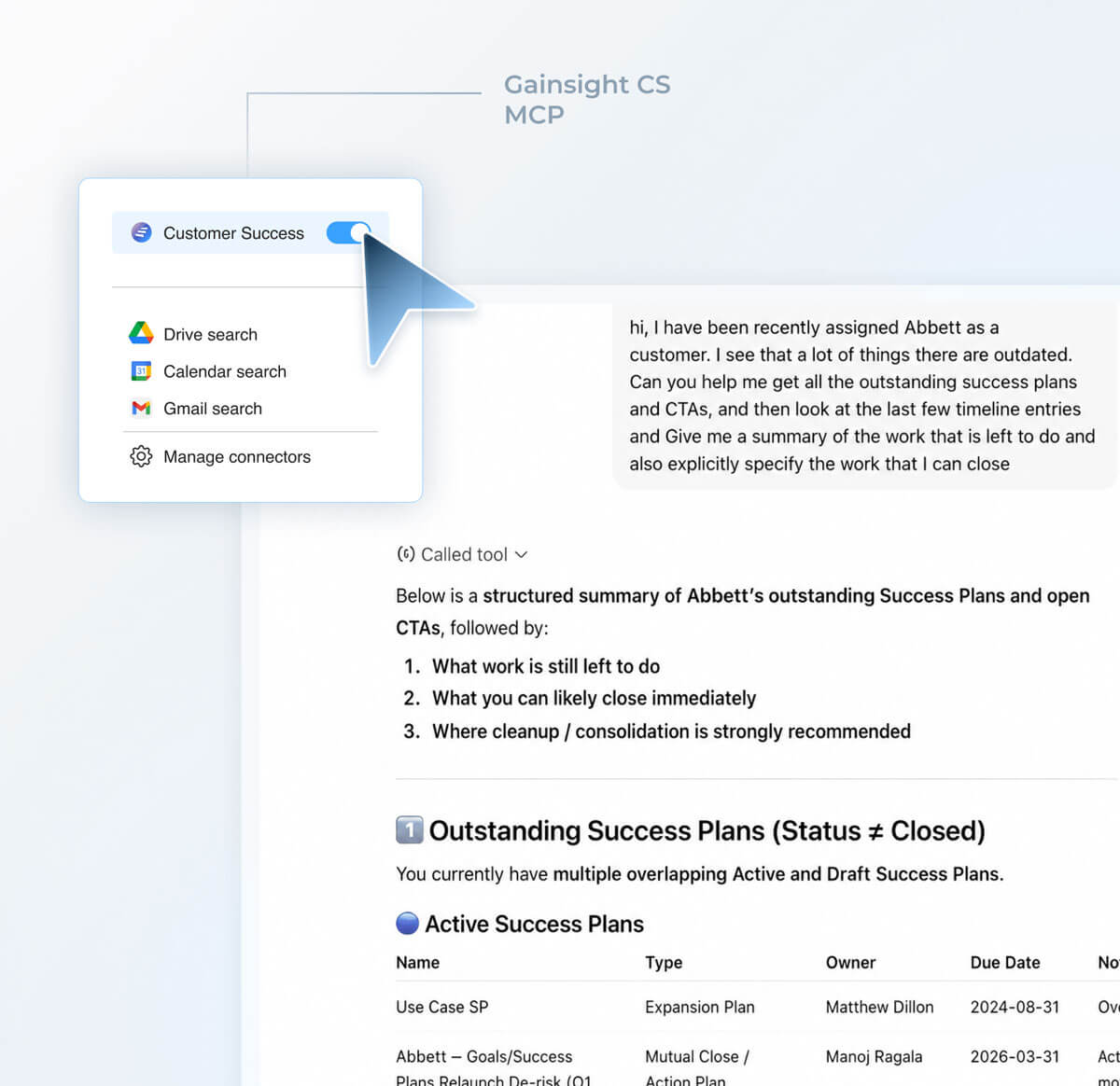This screenshot has width=1120, height=1086.
Task: Click the Manage connectors gear icon
Action: click(141, 456)
